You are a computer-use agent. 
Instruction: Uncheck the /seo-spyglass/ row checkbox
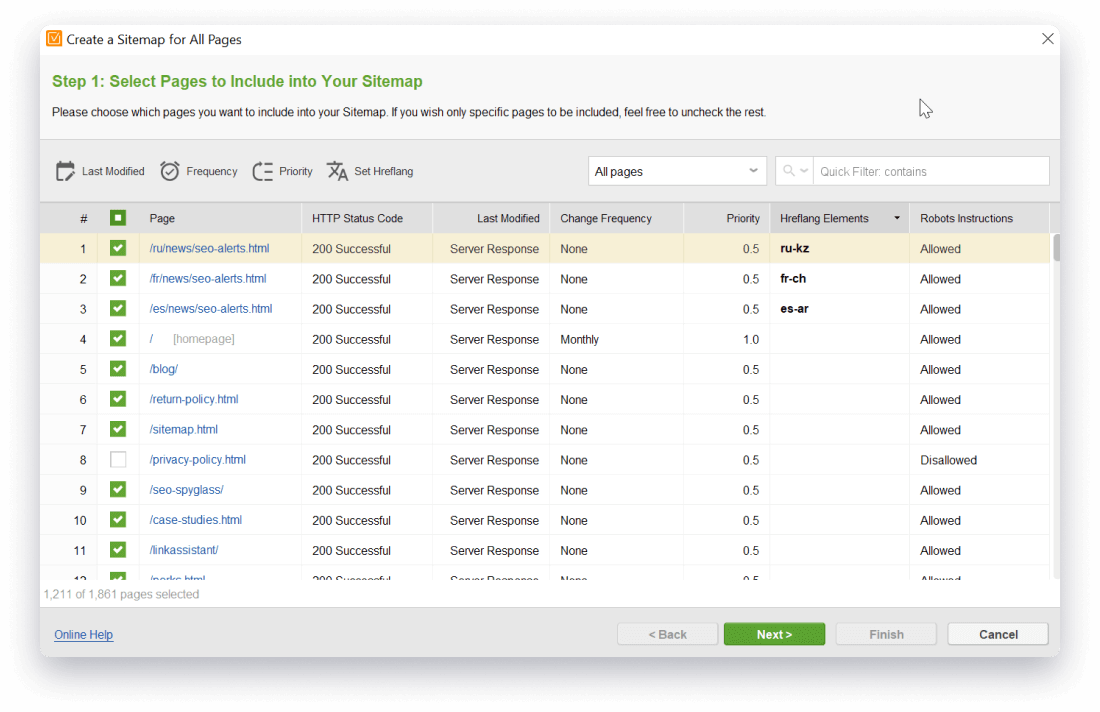pyautogui.click(x=118, y=490)
